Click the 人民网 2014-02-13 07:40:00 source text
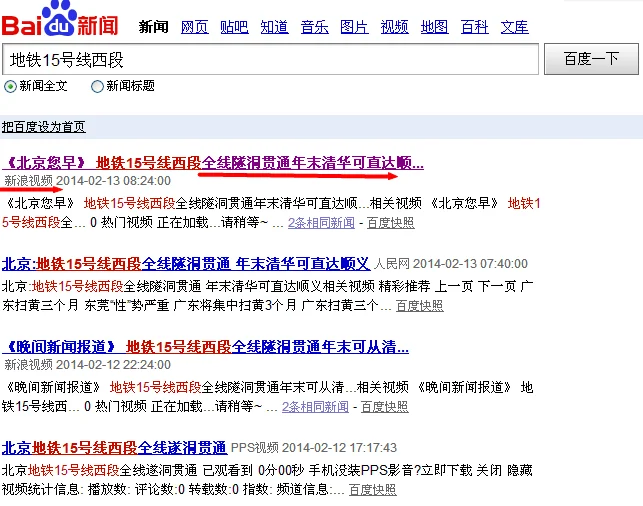Image resolution: width=643 pixels, height=506 pixels. coord(451,264)
